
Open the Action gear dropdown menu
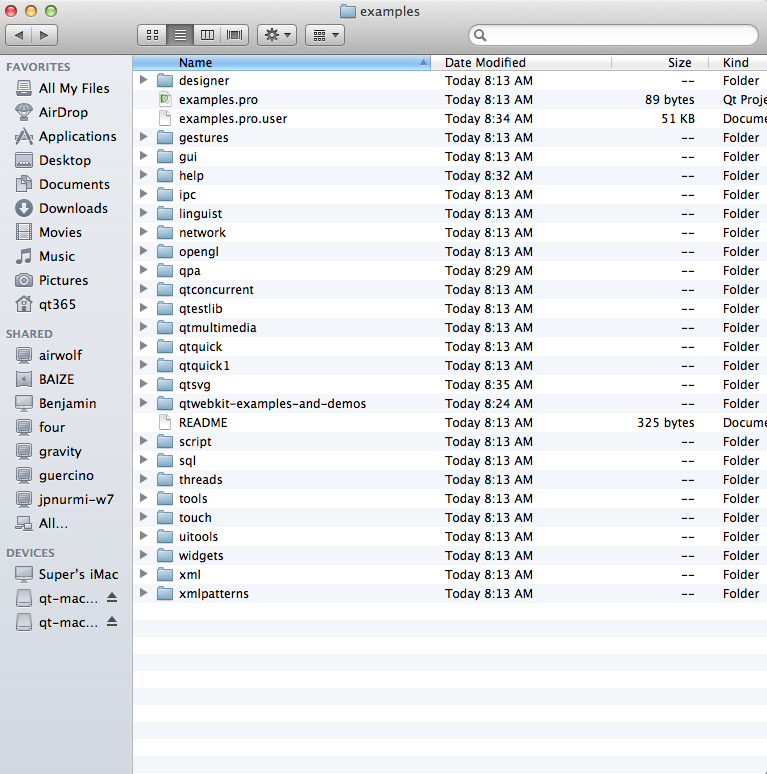[x=276, y=35]
